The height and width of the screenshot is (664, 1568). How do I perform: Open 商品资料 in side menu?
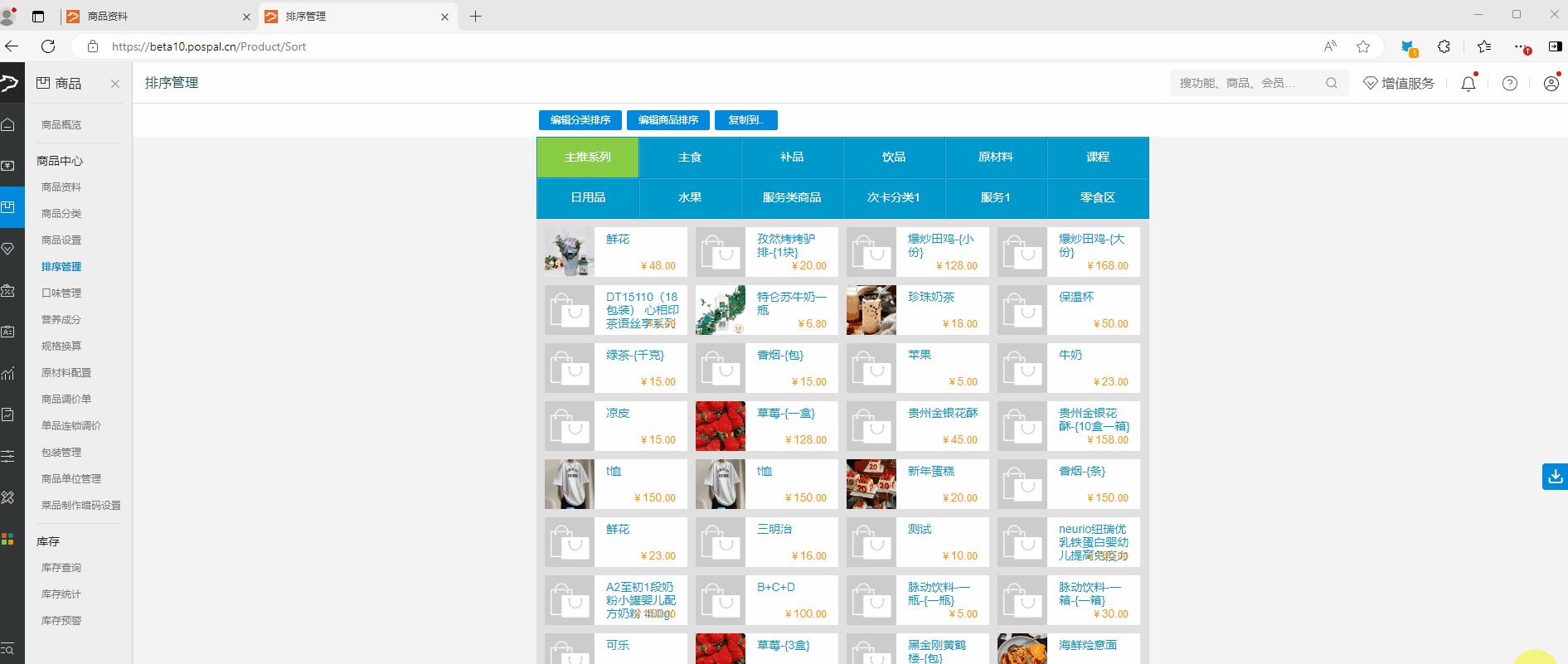(x=61, y=187)
